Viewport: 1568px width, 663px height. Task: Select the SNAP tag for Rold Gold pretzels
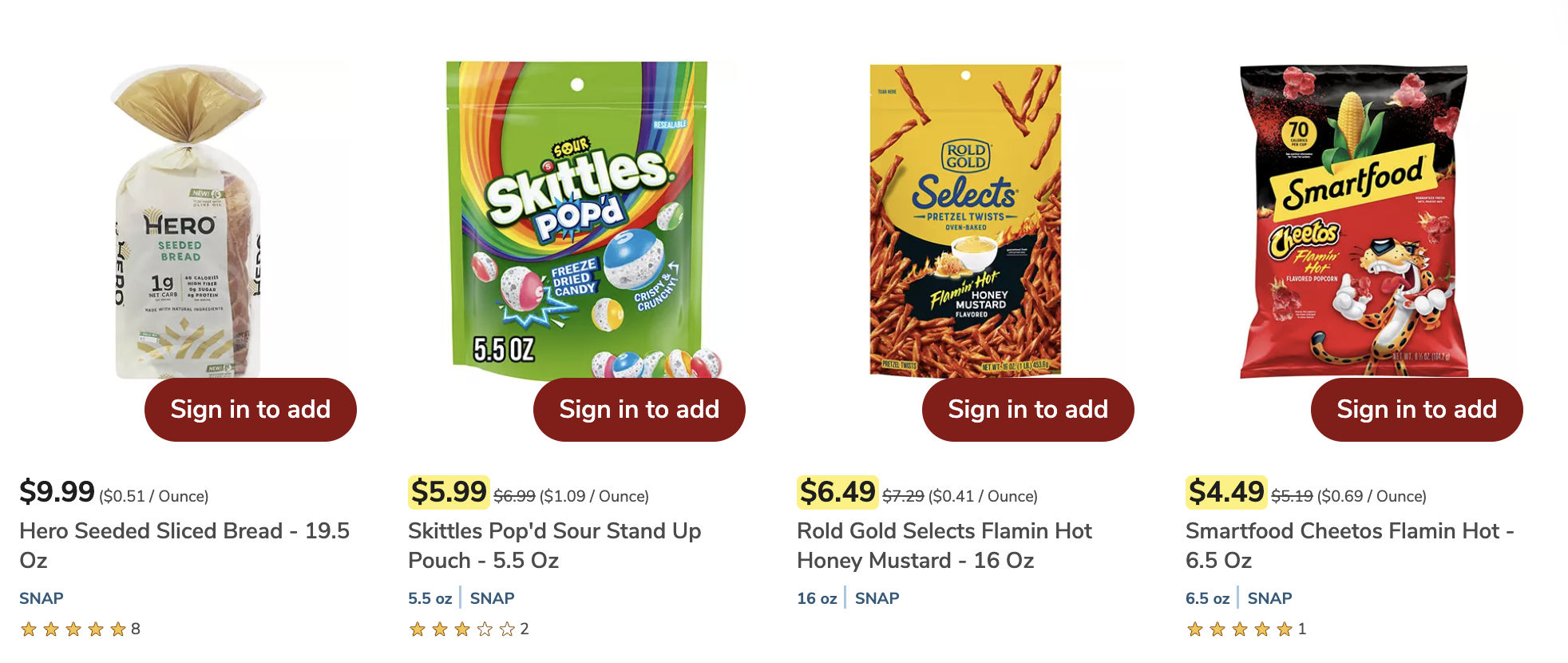(876, 597)
